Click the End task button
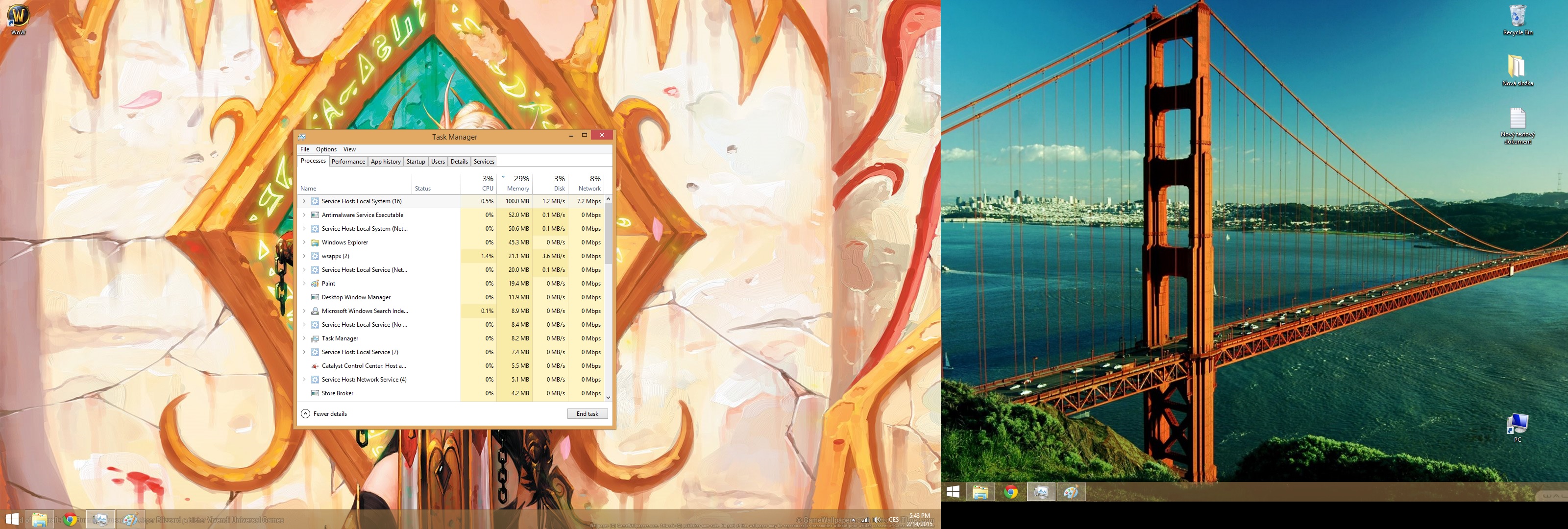This screenshot has width=1568, height=529. (x=587, y=414)
